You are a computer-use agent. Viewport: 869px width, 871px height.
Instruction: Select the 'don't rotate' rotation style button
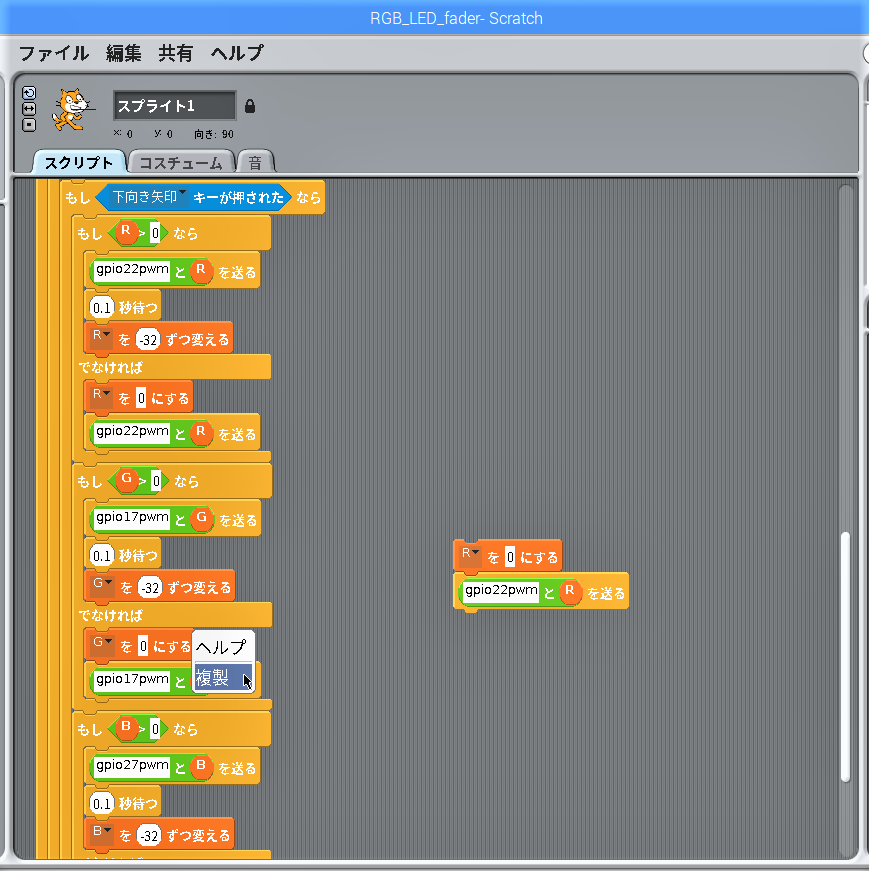click(x=29, y=125)
